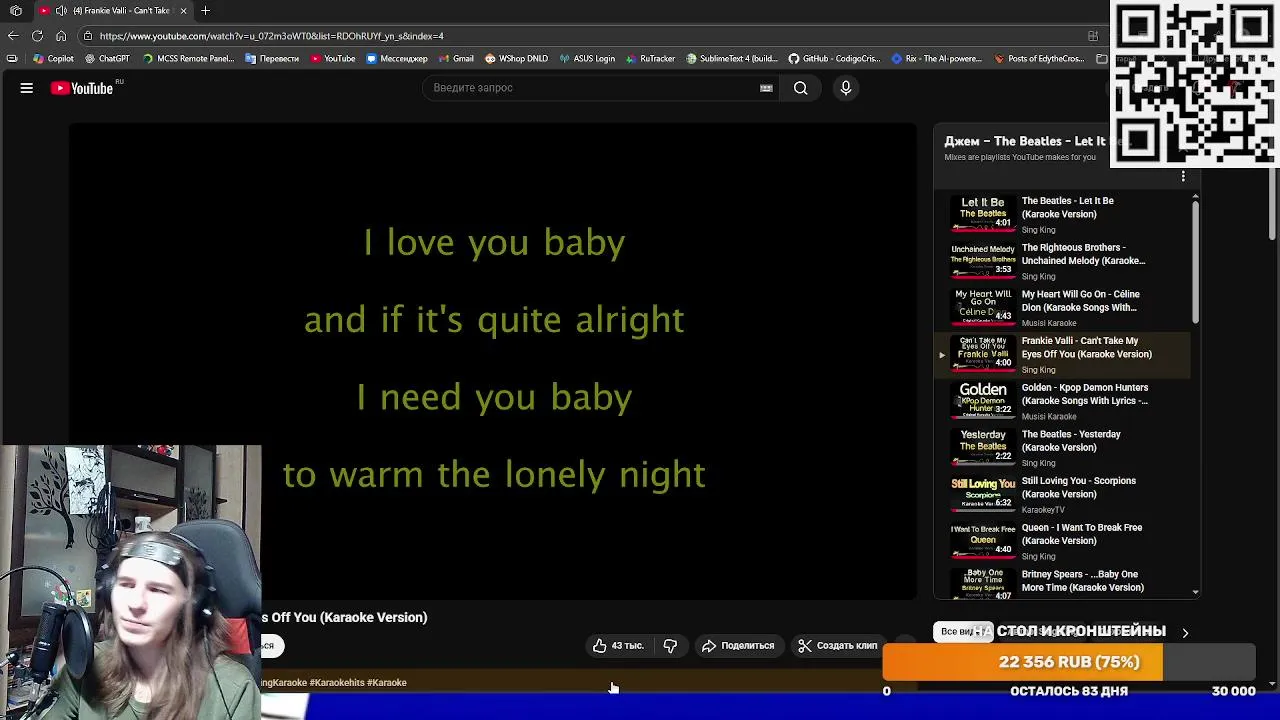Open the Мессенджер bookmark
Screen dimensions: 1280x720
tap(397, 59)
